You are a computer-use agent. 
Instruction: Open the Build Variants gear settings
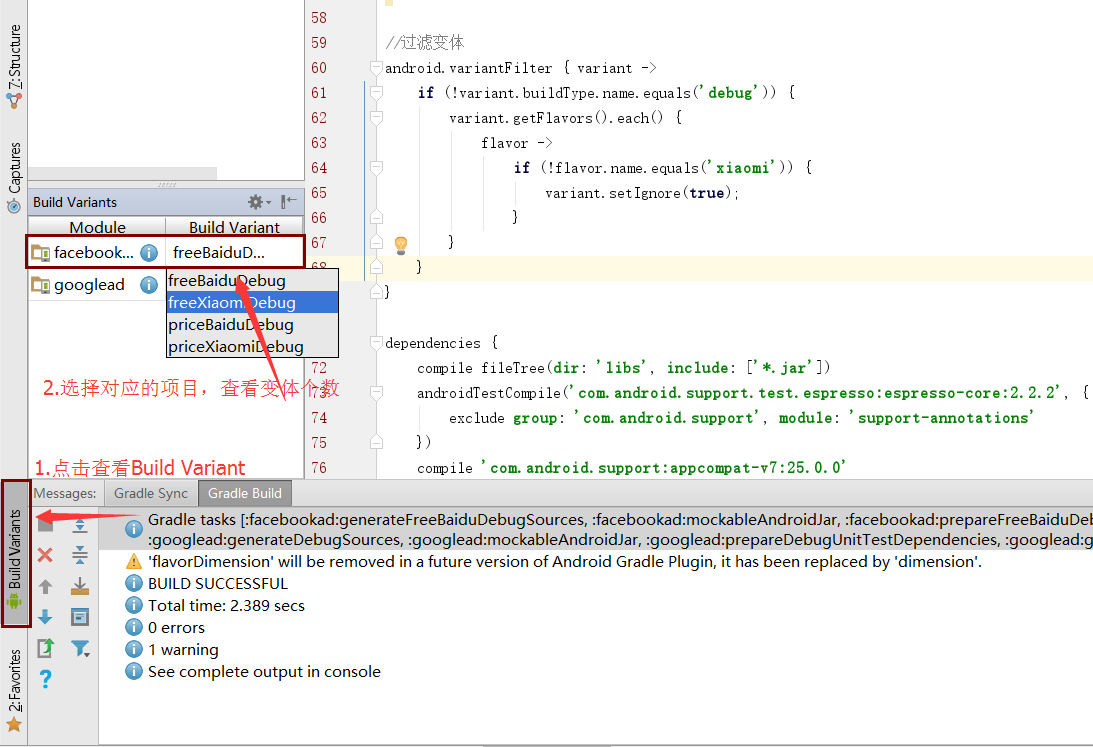[259, 202]
